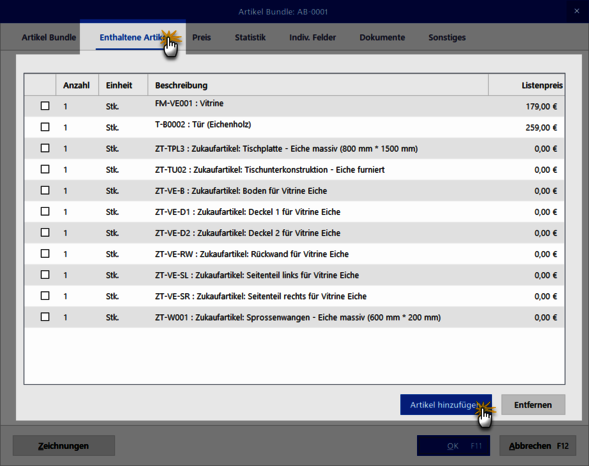Select the Sonstiges tab
Viewport: 589px width, 466px height.
pyautogui.click(x=447, y=38)
